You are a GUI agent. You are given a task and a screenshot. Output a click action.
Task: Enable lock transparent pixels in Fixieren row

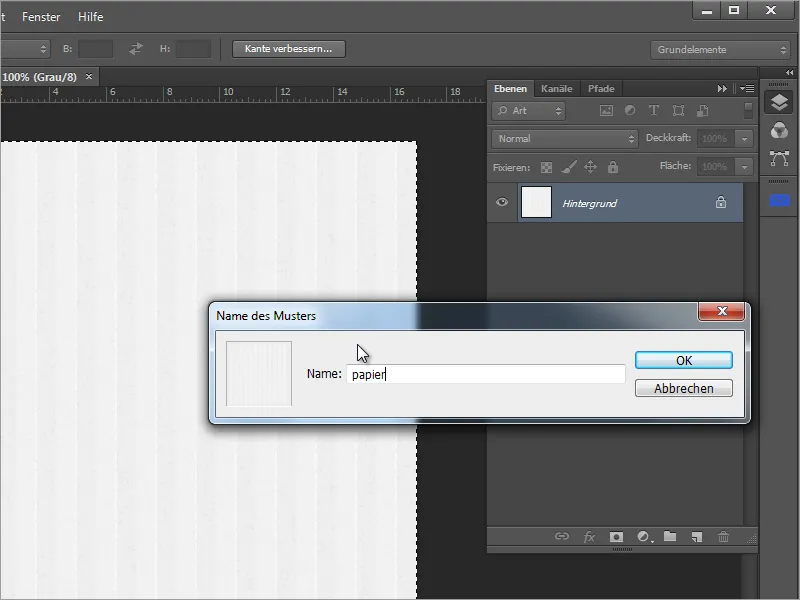click(548, 166)
